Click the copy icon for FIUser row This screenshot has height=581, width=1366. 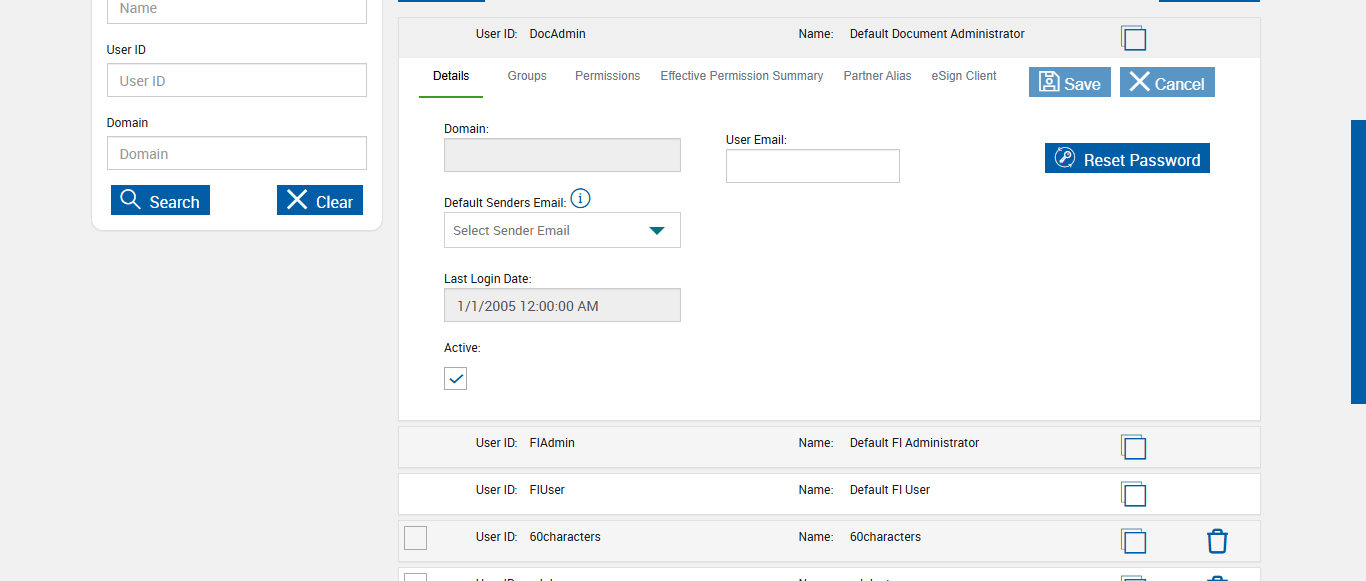pyautogui.click(x=1133, y=494)
